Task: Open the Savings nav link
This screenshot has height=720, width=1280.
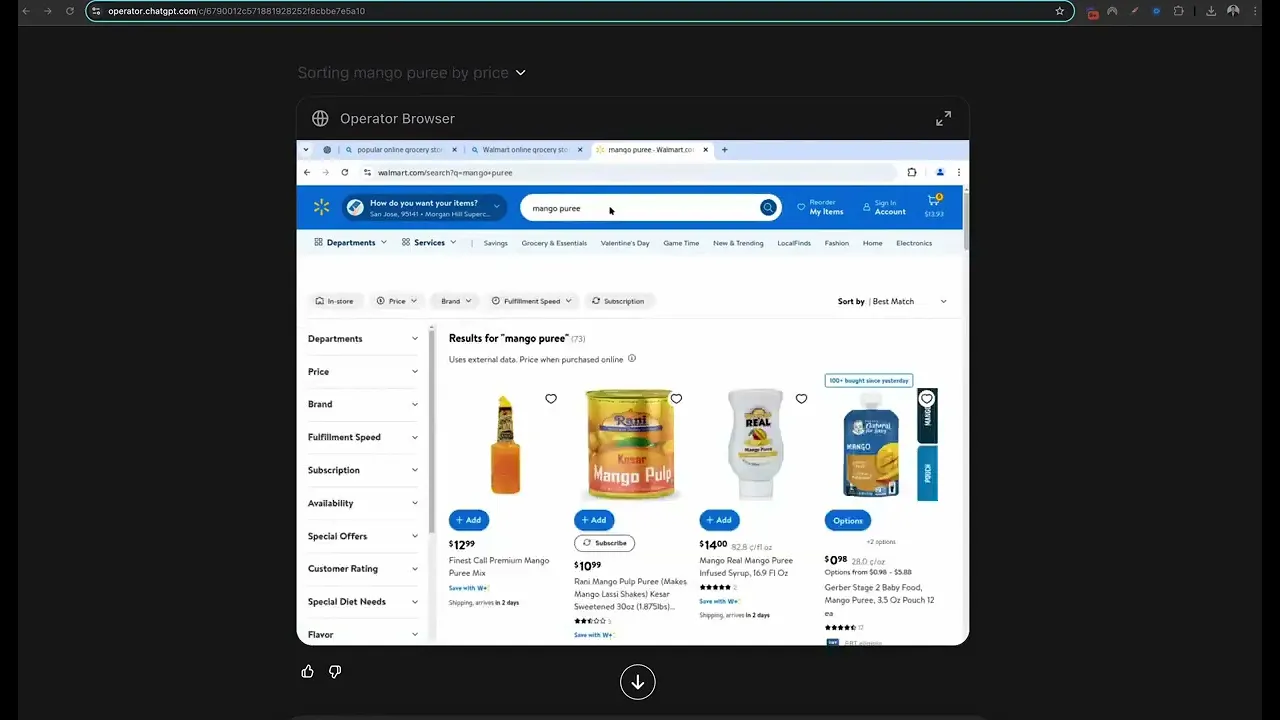Action: point(496,243)
